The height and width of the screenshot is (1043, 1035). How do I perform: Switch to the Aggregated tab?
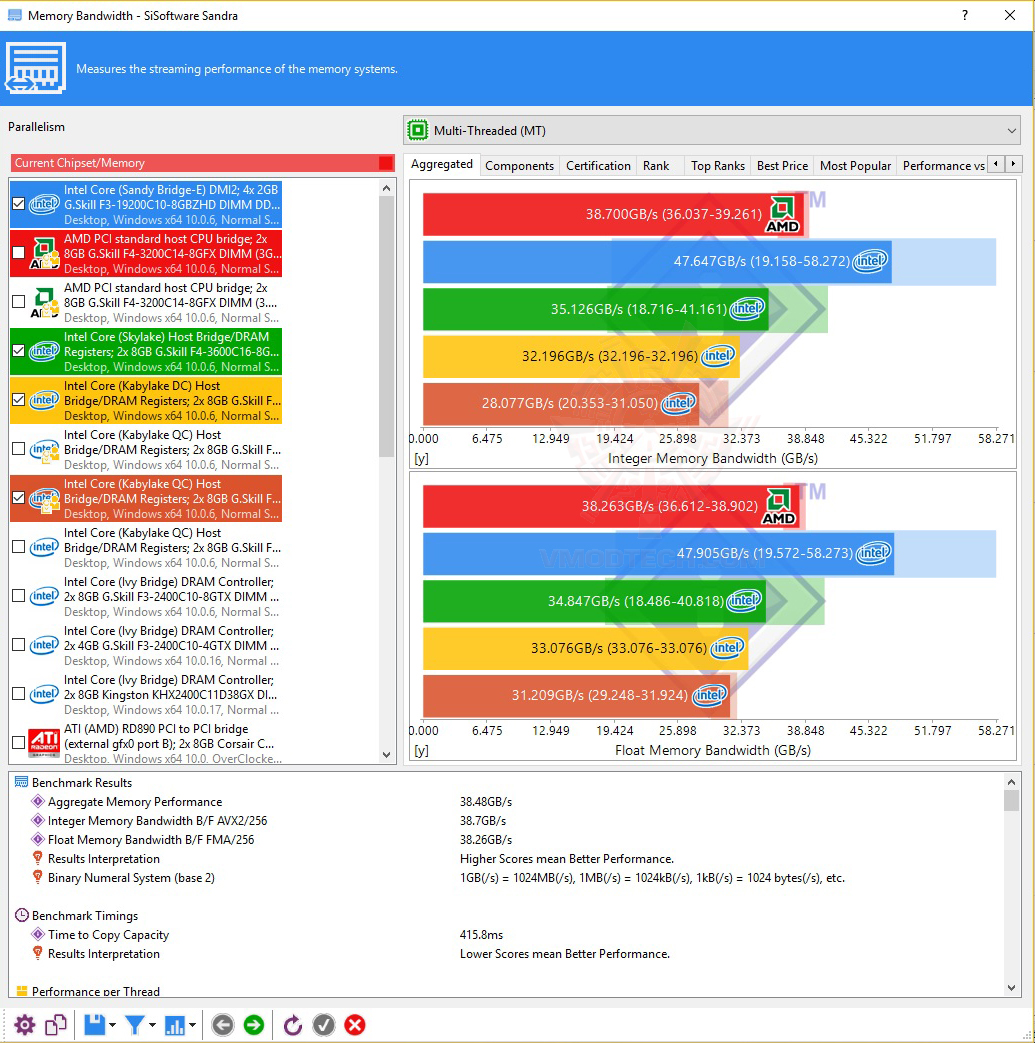tap(442, 164)
